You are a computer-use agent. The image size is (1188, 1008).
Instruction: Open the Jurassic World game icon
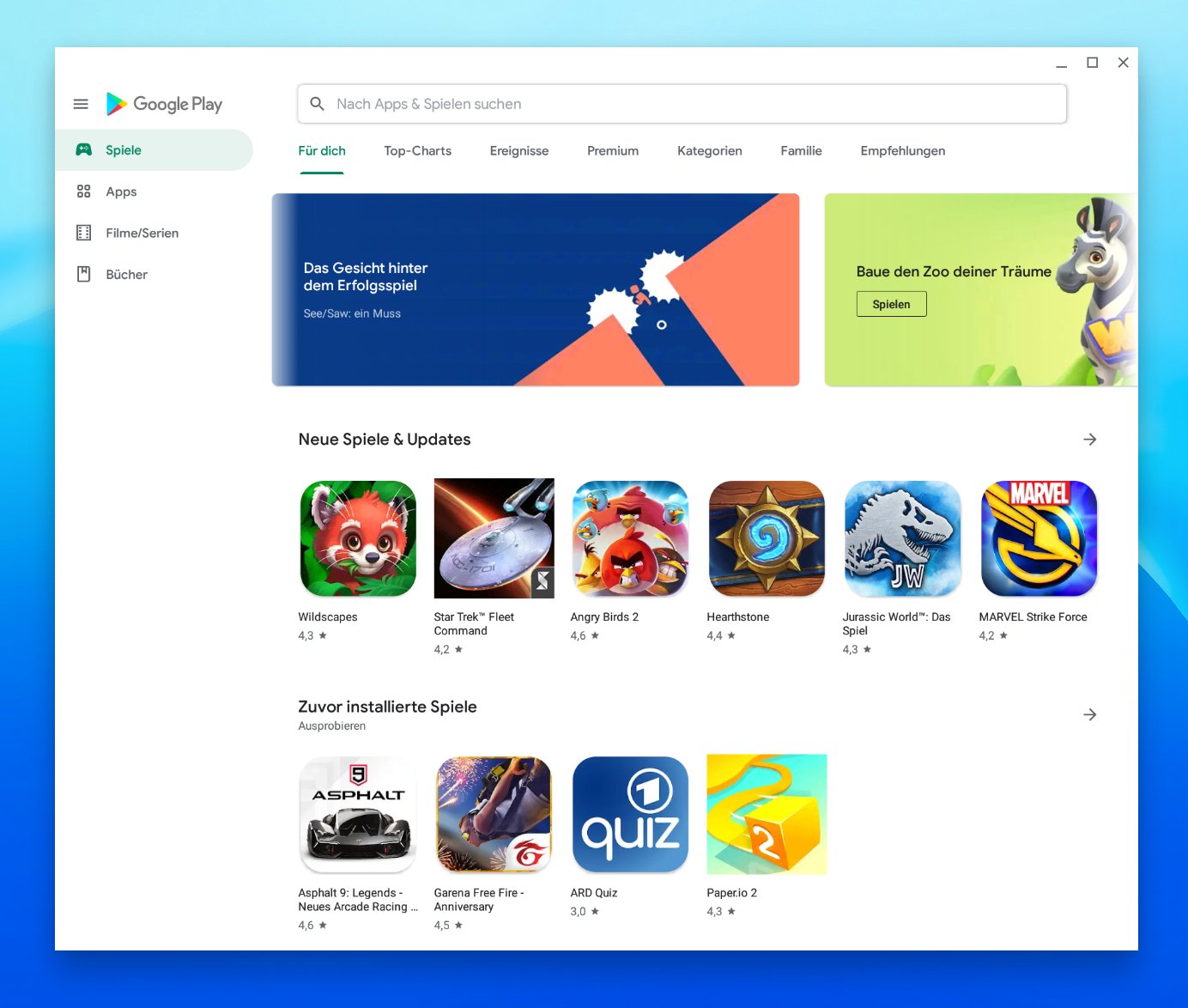pos(903,538)
